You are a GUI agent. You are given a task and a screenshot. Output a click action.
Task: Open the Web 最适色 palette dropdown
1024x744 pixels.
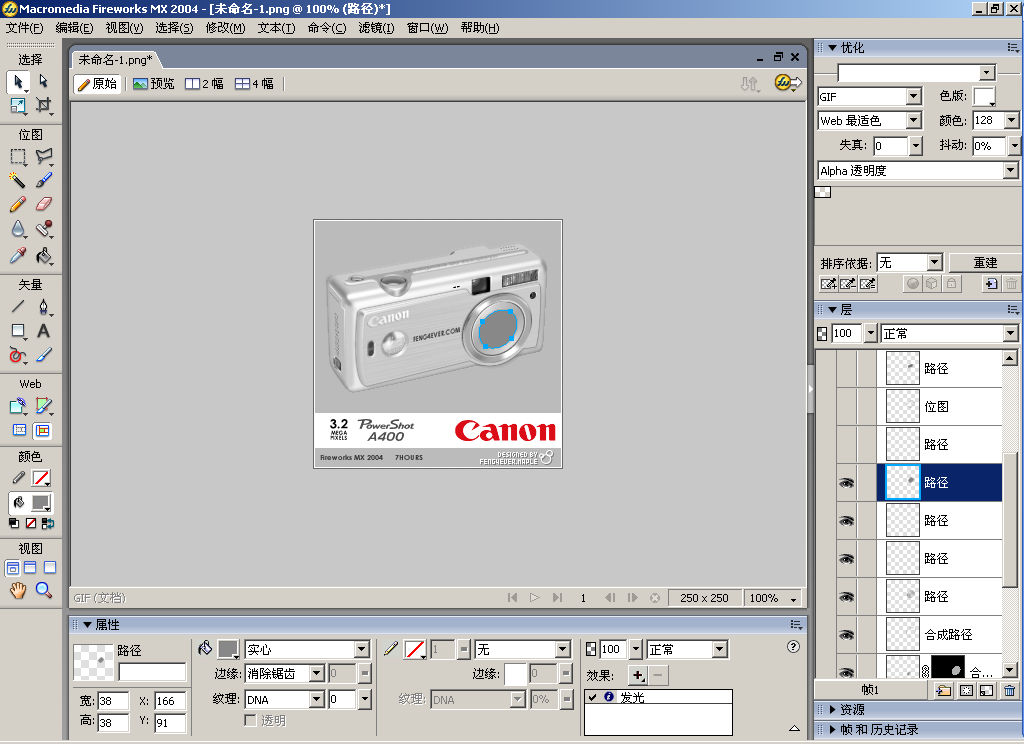(x=914, y=121)
